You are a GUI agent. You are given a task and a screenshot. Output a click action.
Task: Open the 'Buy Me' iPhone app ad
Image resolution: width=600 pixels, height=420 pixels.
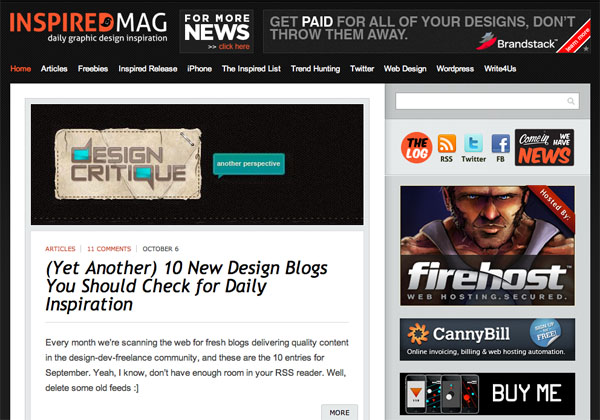click(487, 394)
